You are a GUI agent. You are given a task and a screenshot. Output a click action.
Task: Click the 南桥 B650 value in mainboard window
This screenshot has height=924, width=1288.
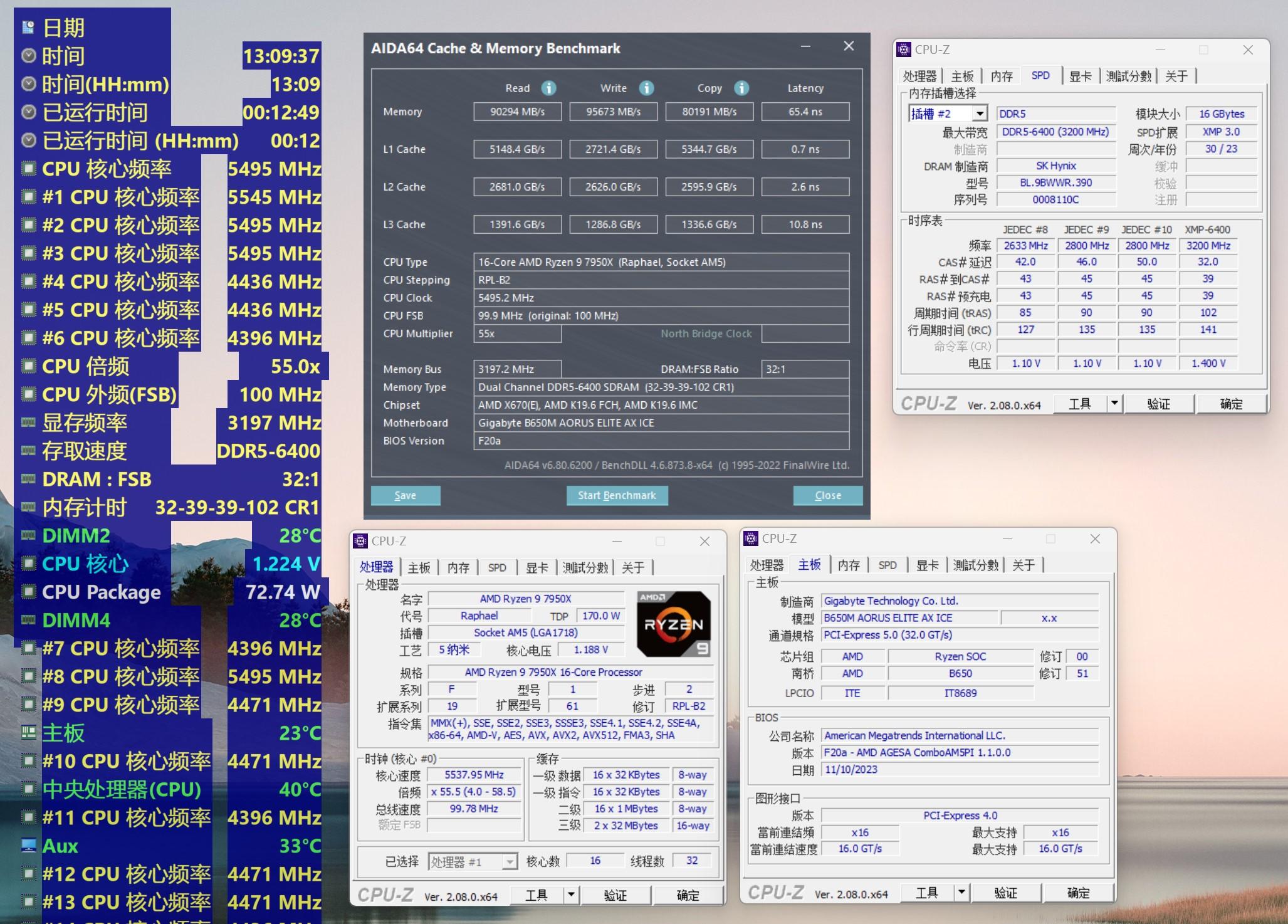click(960, 673)
